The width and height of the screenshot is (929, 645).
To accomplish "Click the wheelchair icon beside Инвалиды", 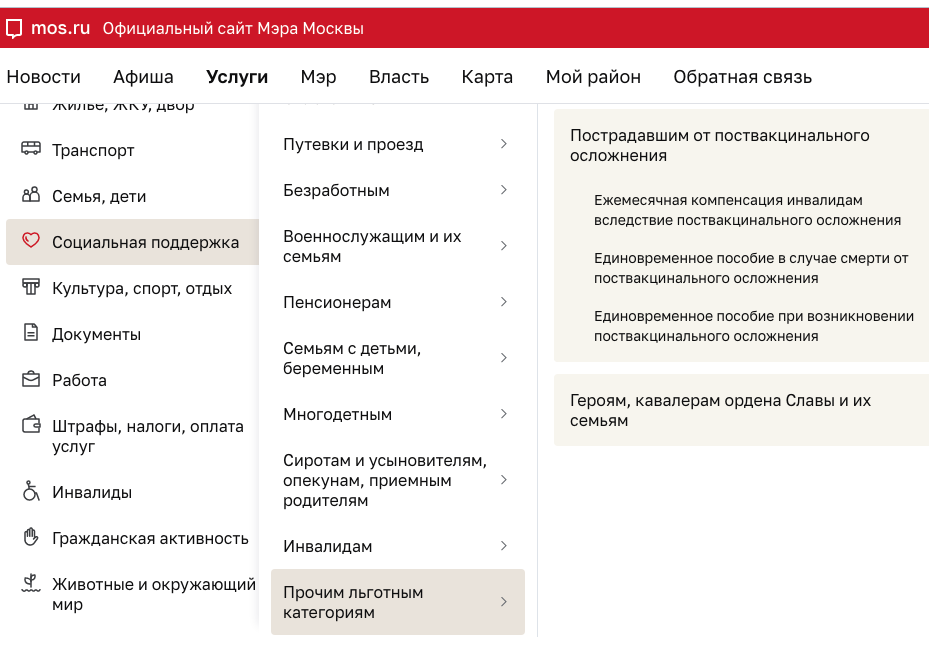I will [31, 491].
